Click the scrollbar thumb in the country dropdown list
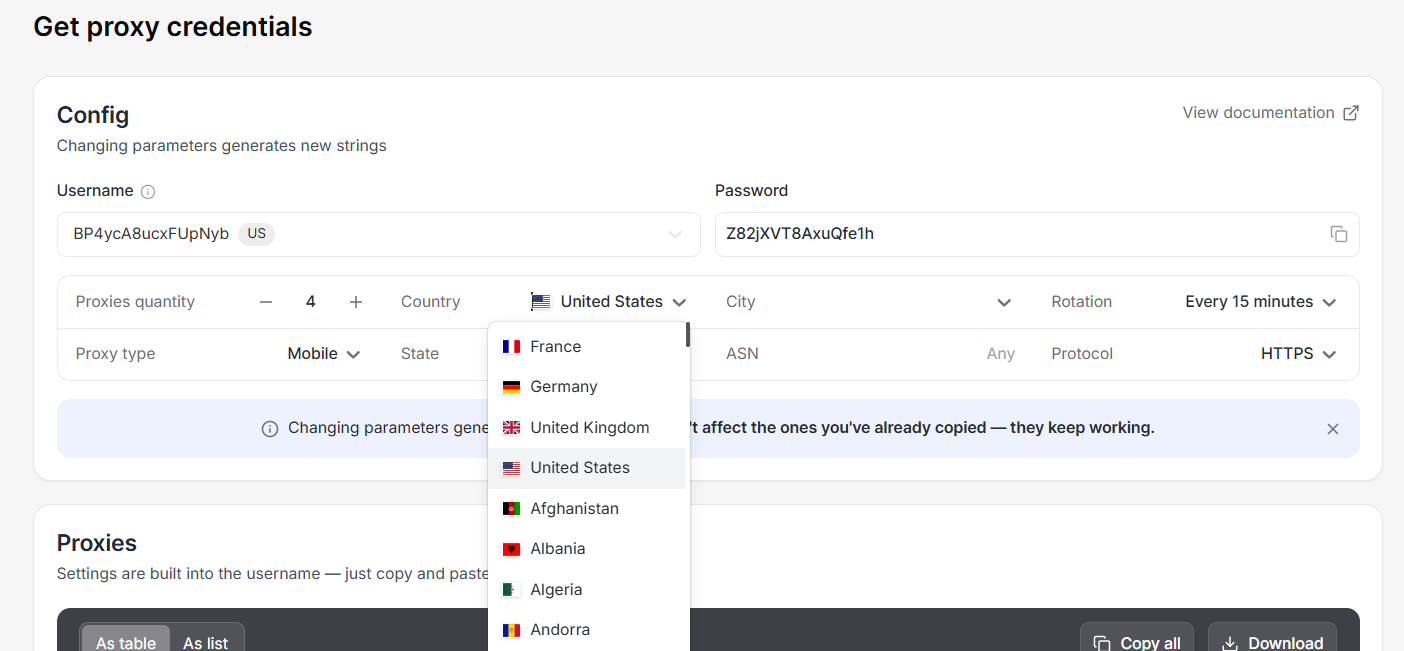1404x651 pixels. (688, 334)
